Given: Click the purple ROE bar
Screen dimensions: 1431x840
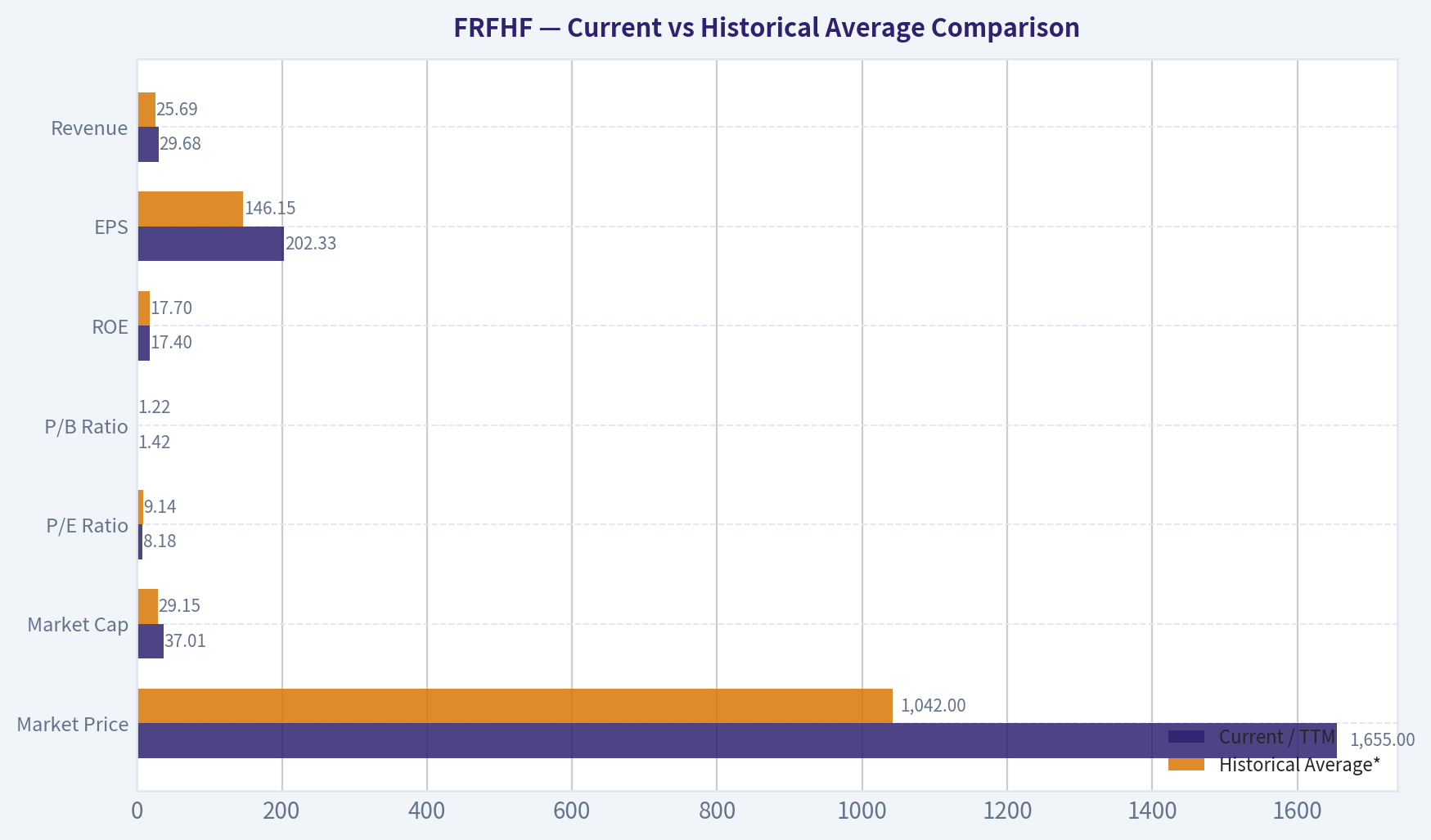Looking at the screenshot, I should click(144, 343).
